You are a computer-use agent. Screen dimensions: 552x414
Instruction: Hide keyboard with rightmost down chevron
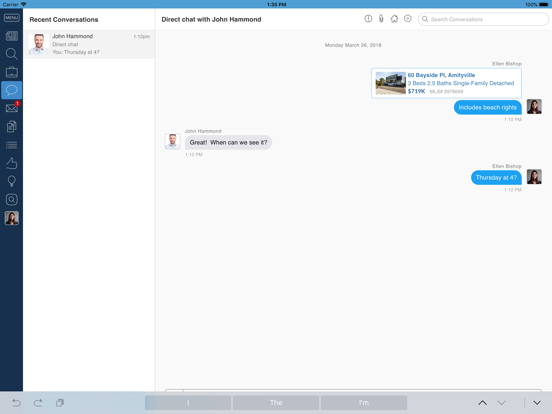click(x=537, y=402)
